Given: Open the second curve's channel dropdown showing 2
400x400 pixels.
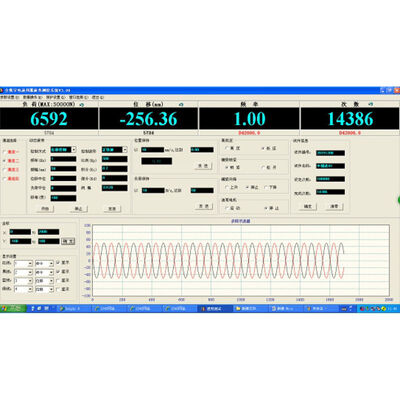Looking at the screenshot, I should point(30,272).
